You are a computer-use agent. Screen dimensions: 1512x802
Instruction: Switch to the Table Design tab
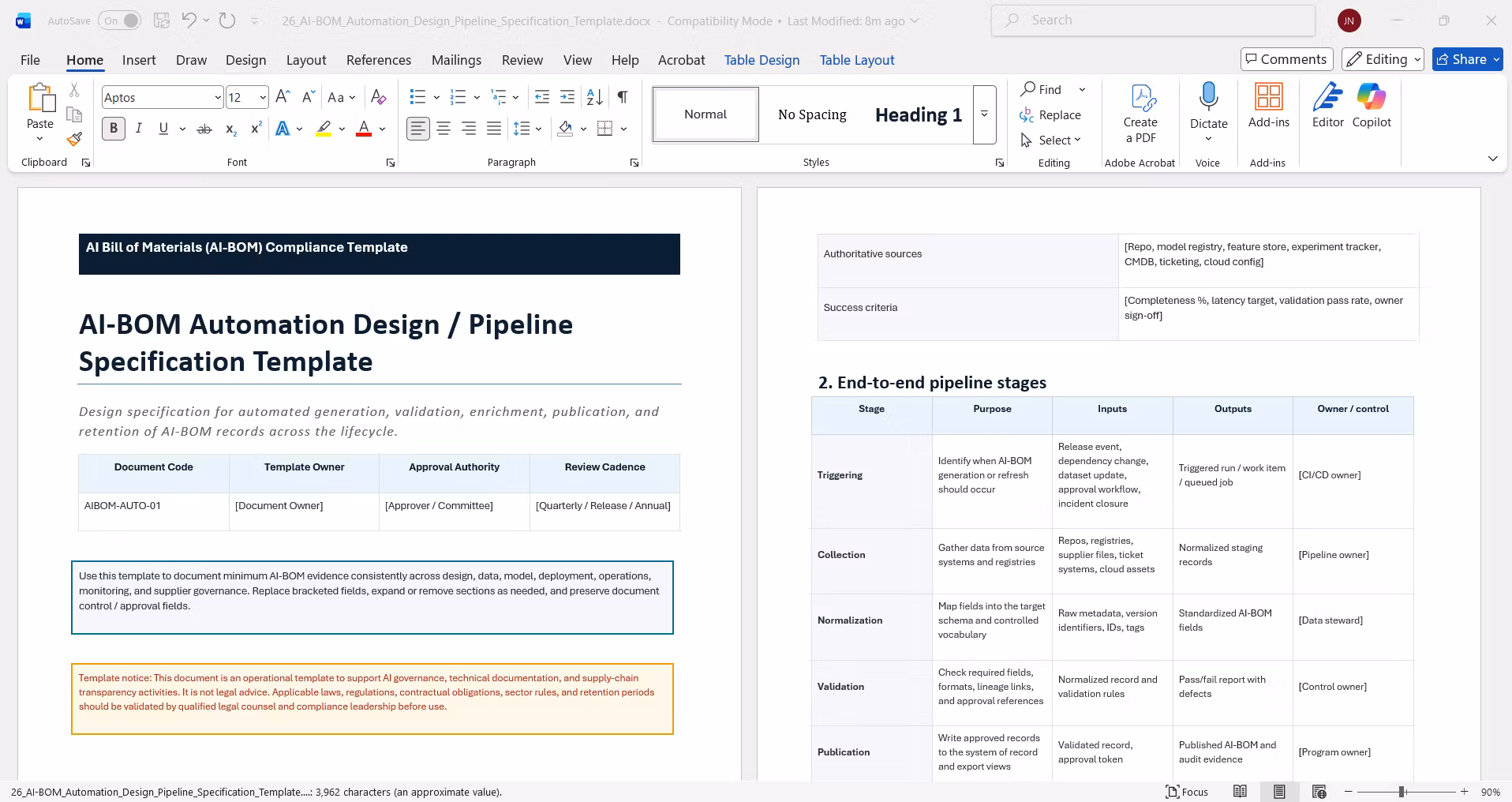tap(762, 60)
